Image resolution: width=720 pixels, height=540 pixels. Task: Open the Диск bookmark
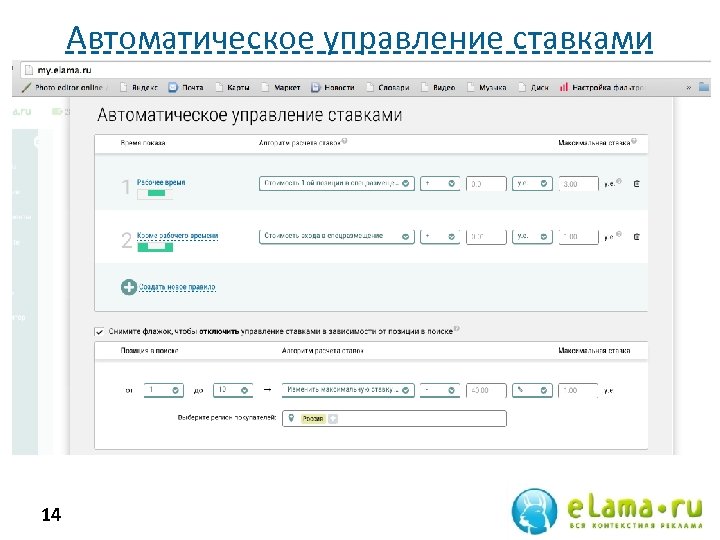tap(534, 87)
